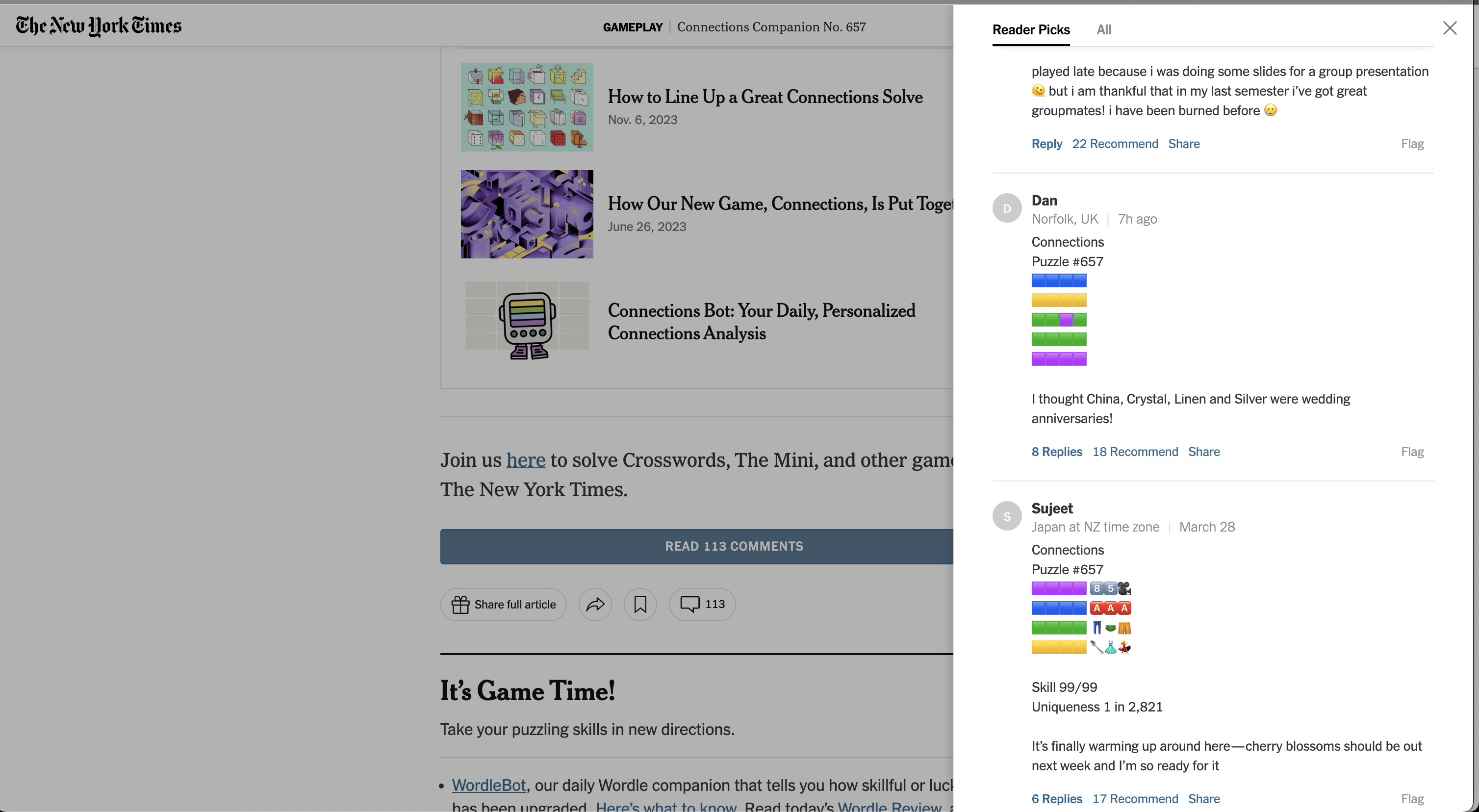Click the June 26, 2023 date text
The width and height of the screenshot is (1479, 812).
647,226
